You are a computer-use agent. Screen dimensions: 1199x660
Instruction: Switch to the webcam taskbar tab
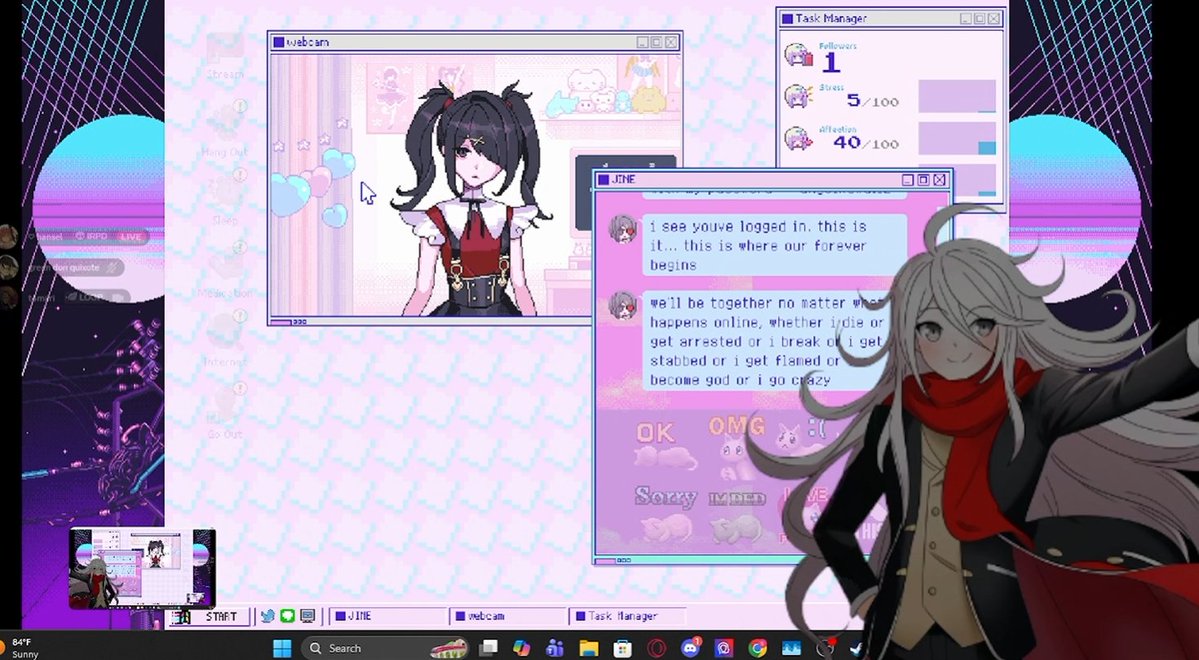point(509,616)
